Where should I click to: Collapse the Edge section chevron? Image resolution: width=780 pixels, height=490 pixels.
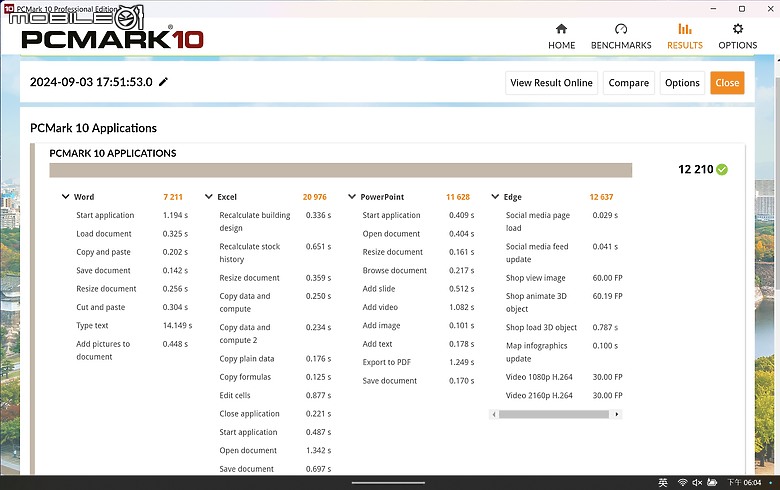pos(495,196)
